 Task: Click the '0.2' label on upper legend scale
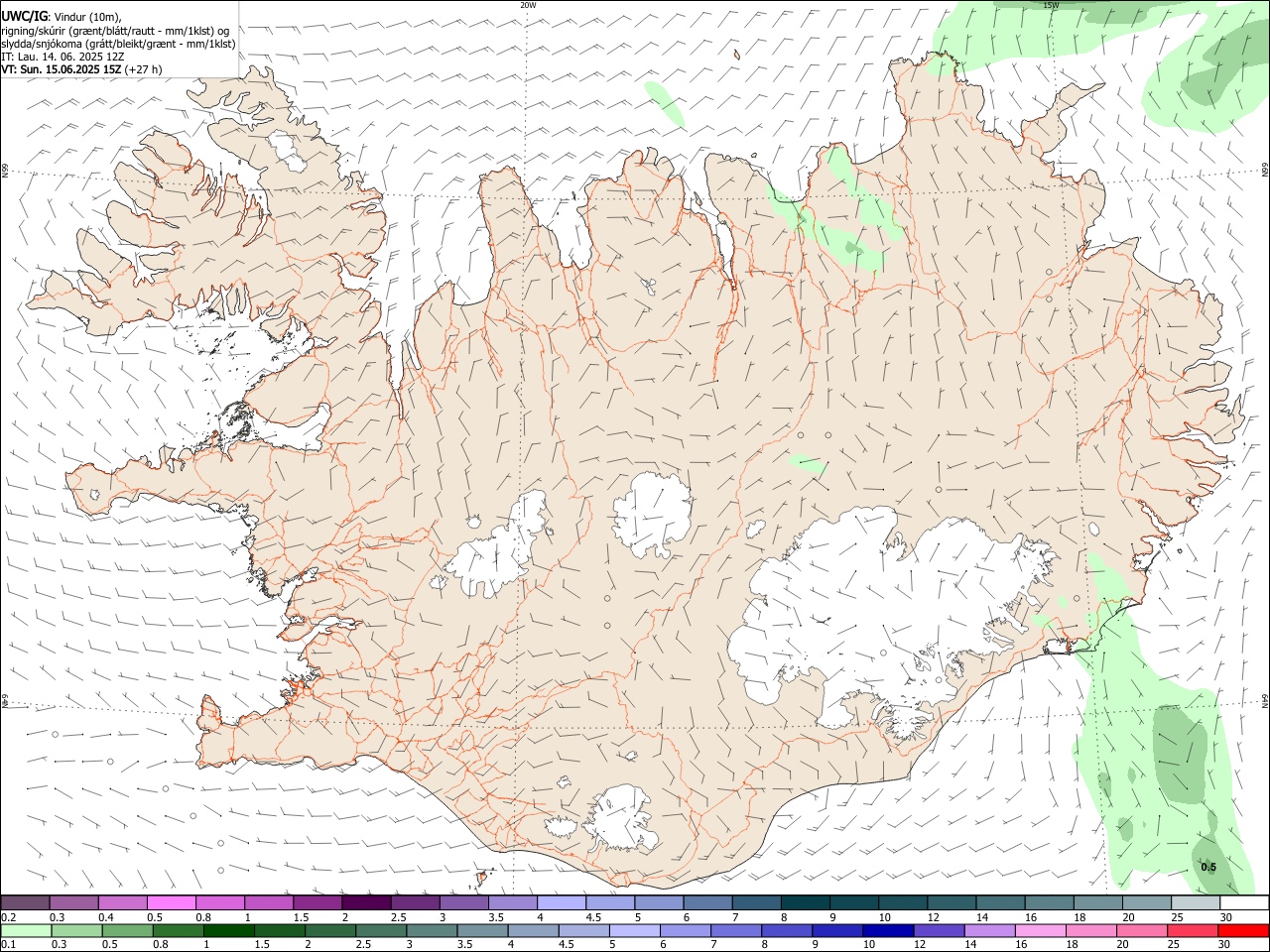pyautogui.click(x=8, y=917)
